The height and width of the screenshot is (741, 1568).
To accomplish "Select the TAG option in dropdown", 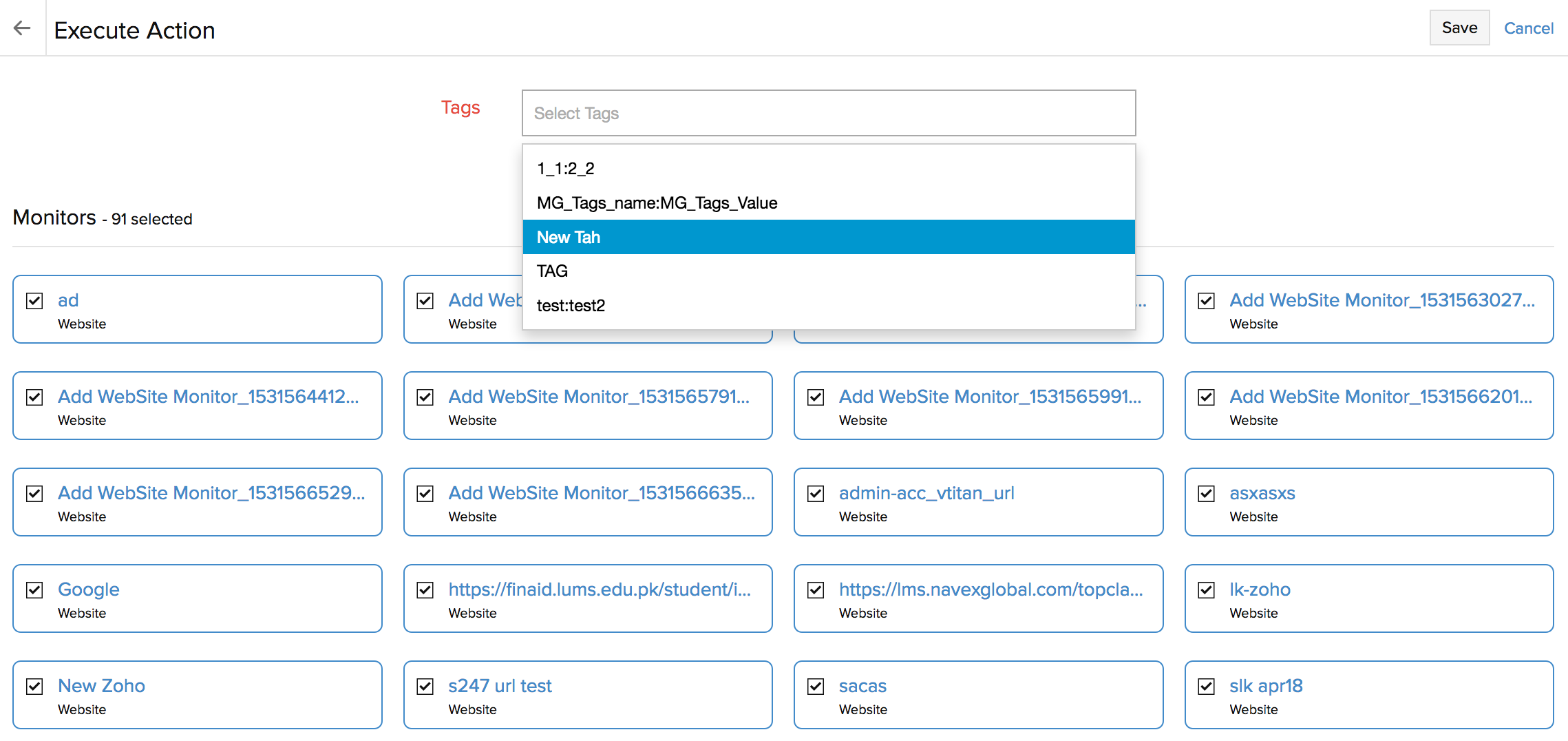I will click(552, 271).
